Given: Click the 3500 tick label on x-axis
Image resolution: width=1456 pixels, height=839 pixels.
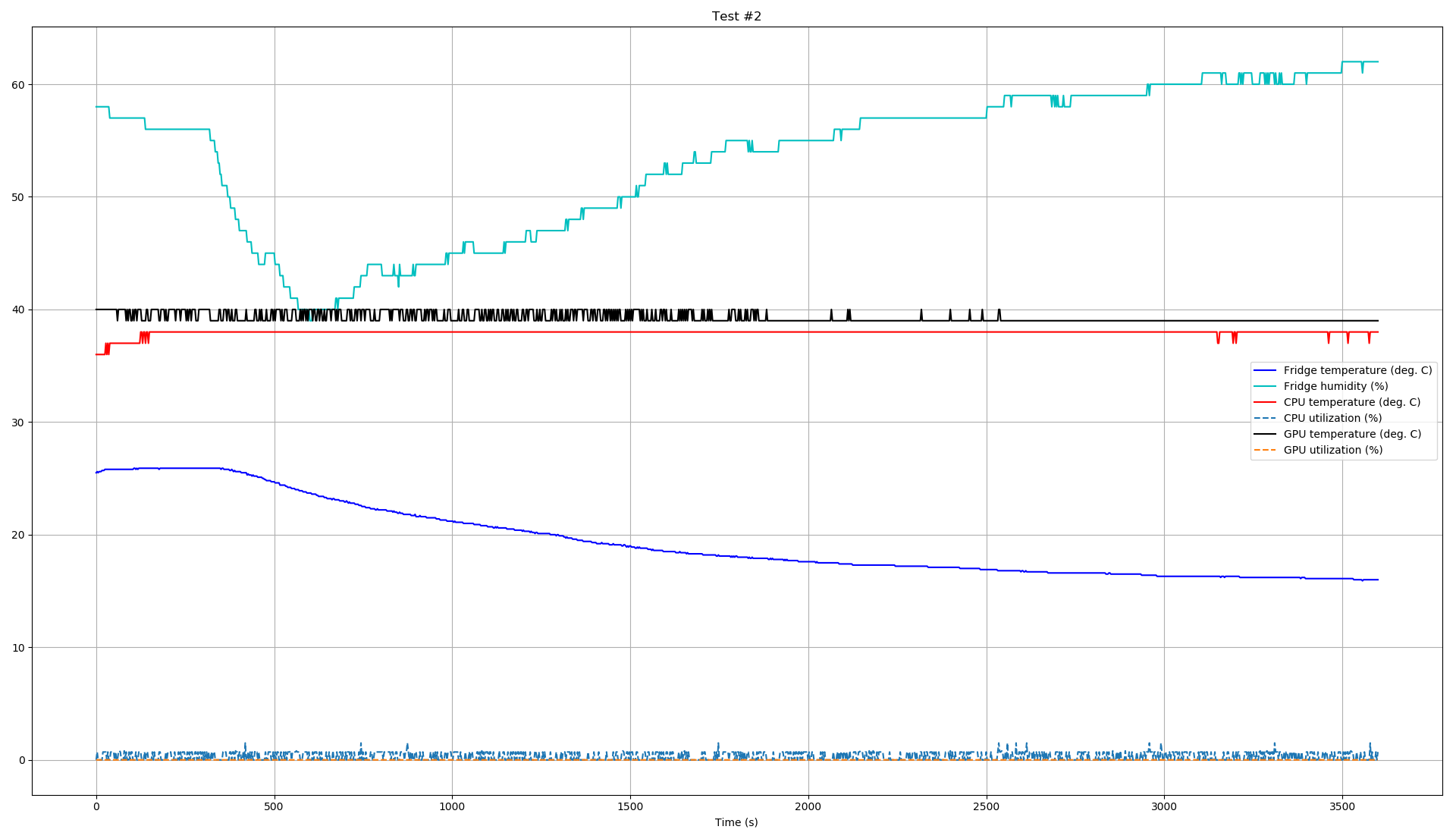Looking at the screenshot, I should click(x=1341, y=806).
